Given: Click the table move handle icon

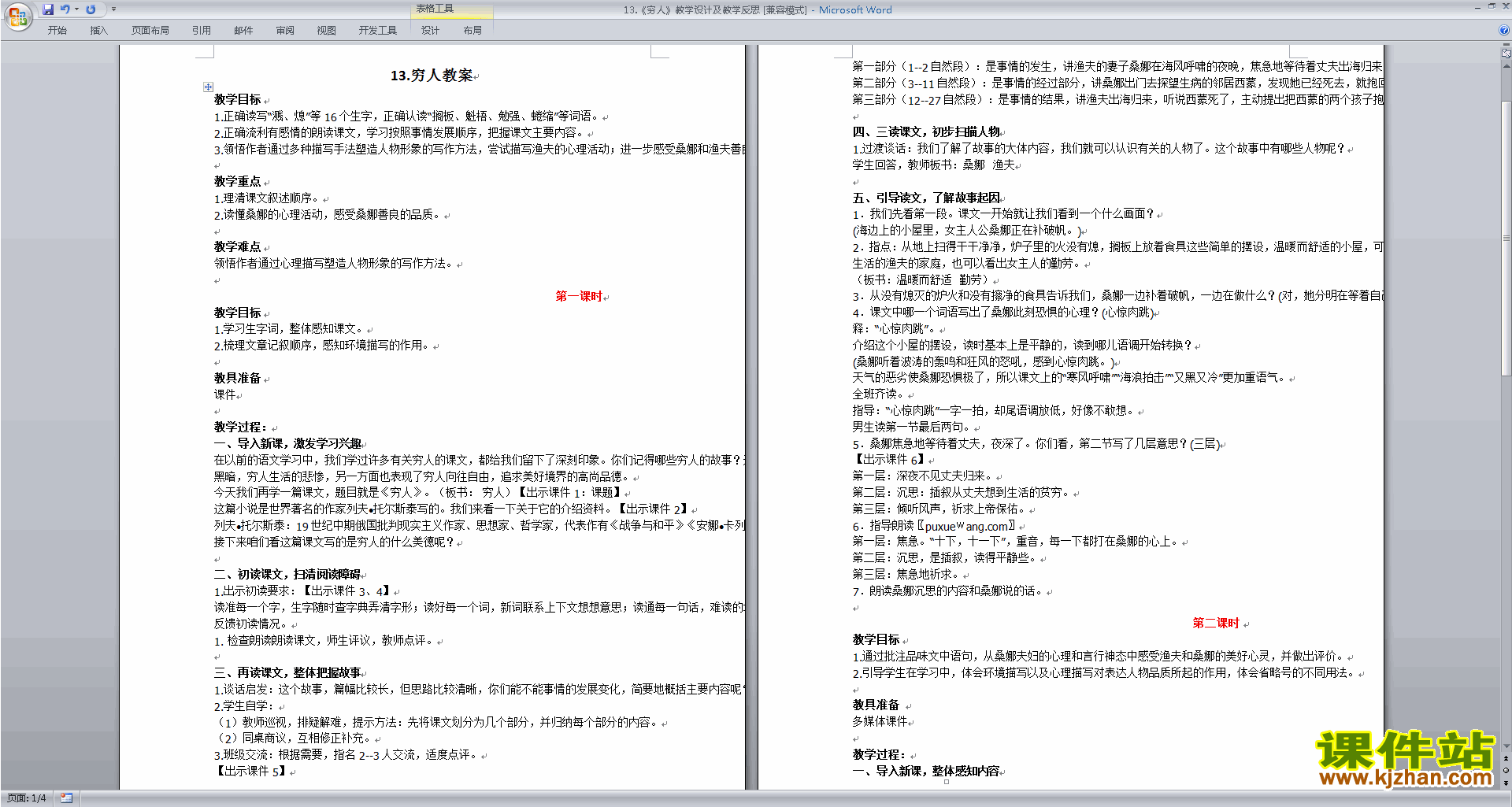Looking at the screenshot, I should coord(208,87).
